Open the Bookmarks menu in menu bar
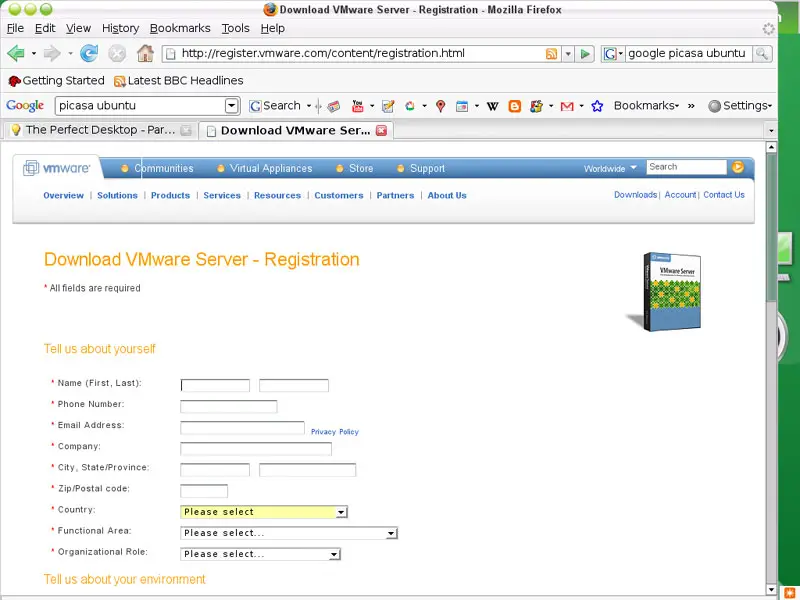 (180, 28)
